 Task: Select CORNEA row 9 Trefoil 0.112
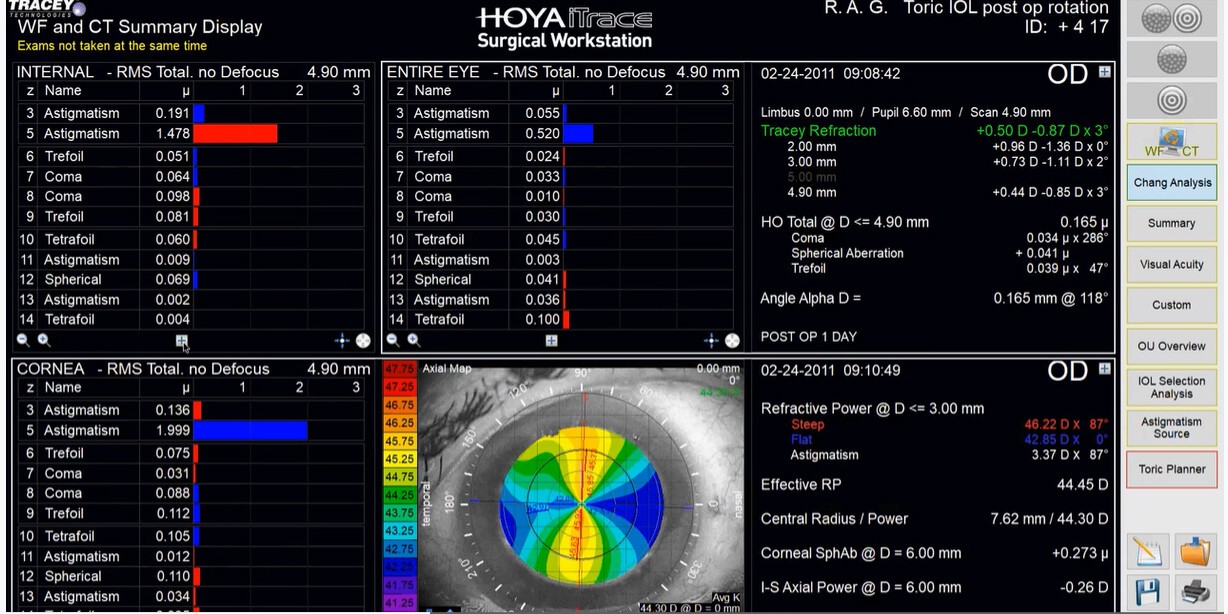click(x=191, y=514)
